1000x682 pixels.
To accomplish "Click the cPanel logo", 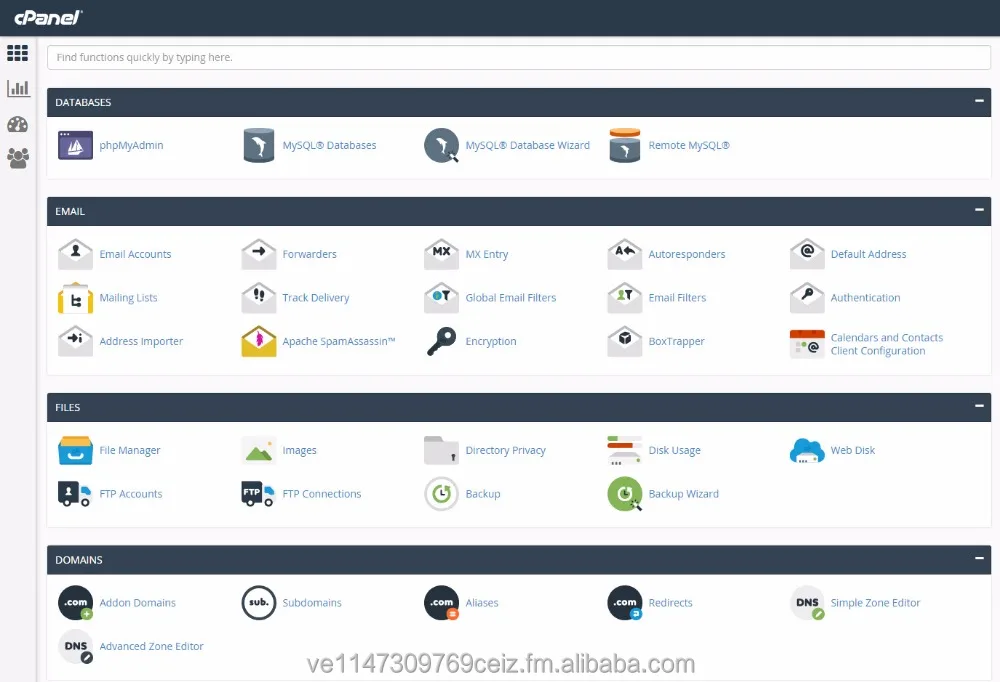I will [x=48, y=17].
